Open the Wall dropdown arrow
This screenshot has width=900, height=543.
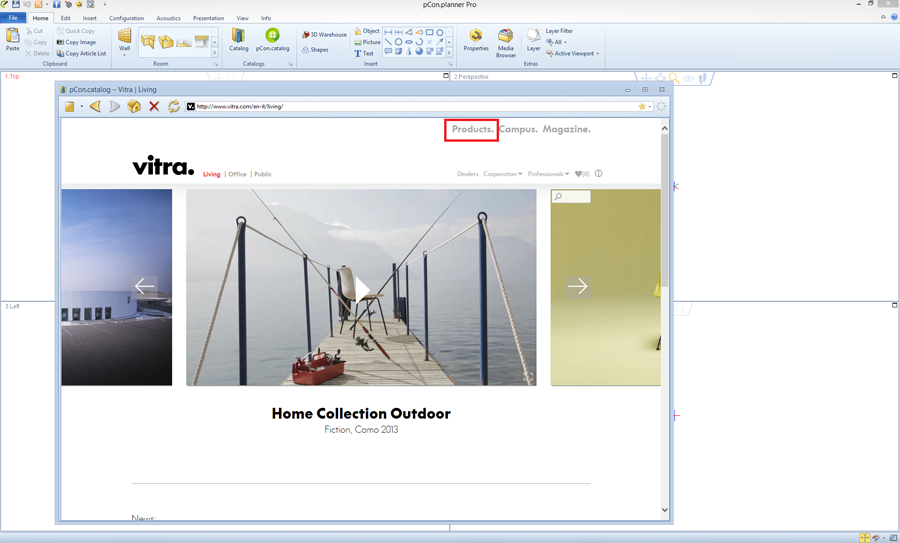click(125, 55)
